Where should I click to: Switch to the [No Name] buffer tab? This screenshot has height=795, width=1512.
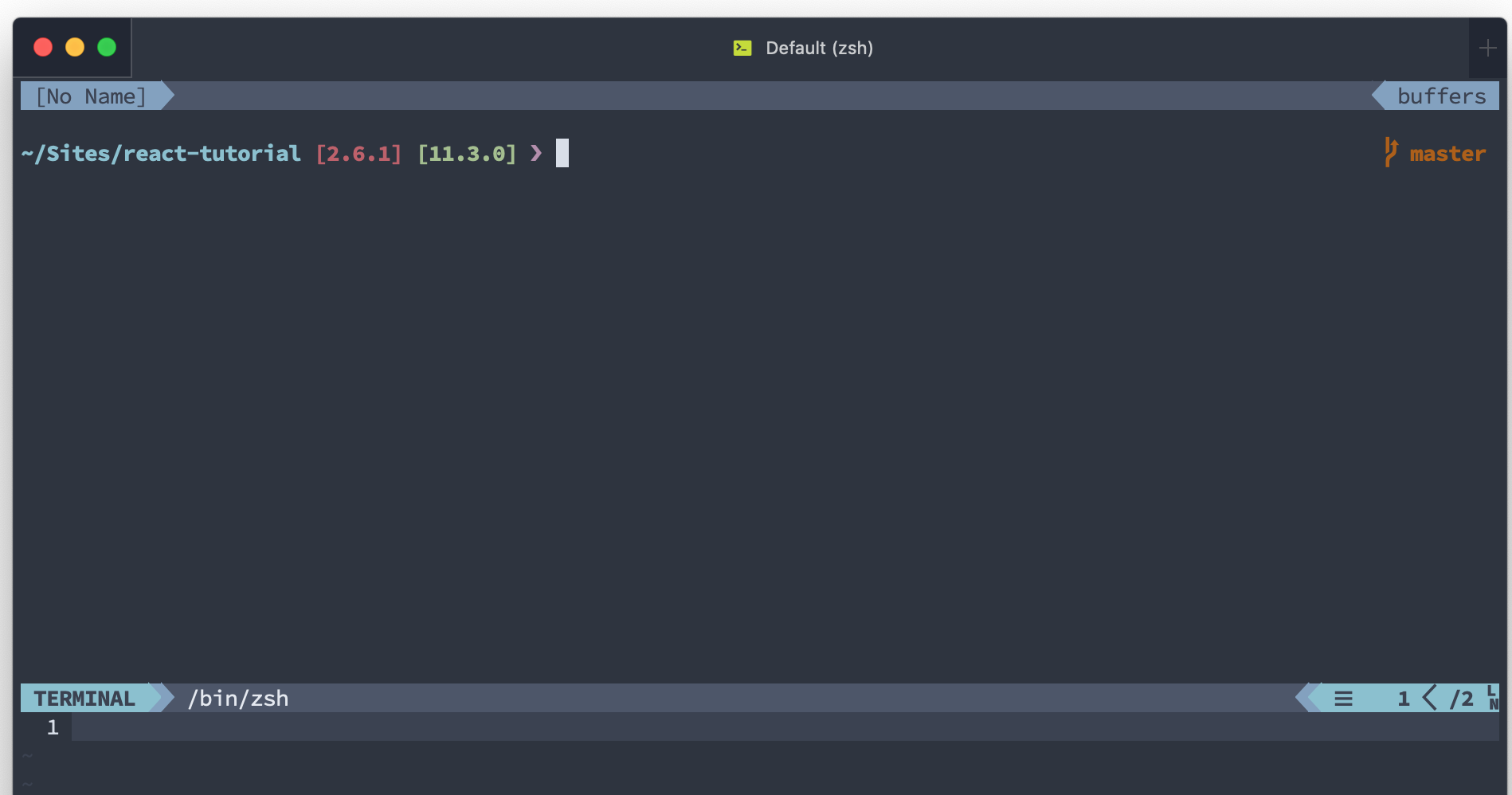coord(92,96)
